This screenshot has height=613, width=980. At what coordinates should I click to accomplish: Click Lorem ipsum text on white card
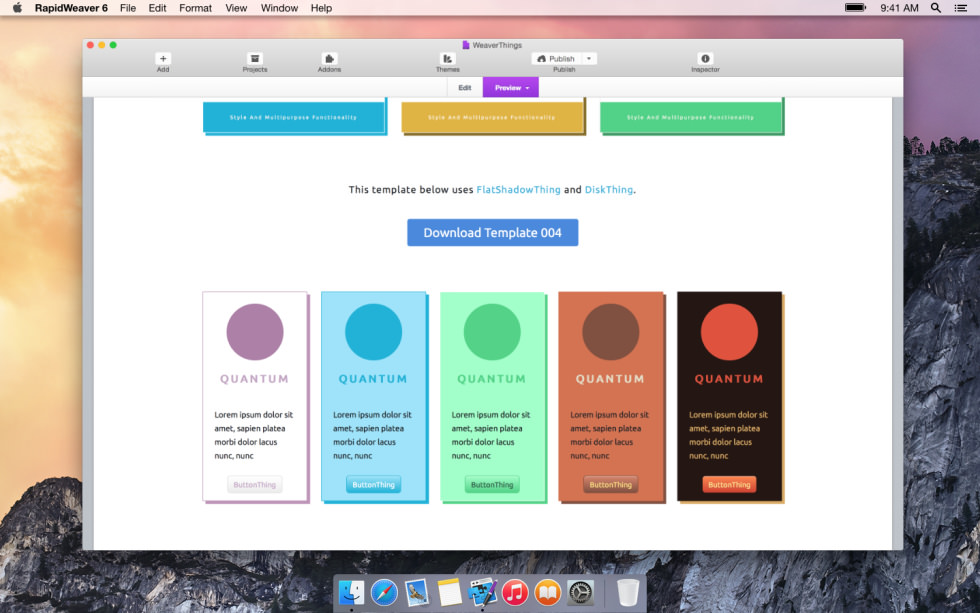(254, 435)
